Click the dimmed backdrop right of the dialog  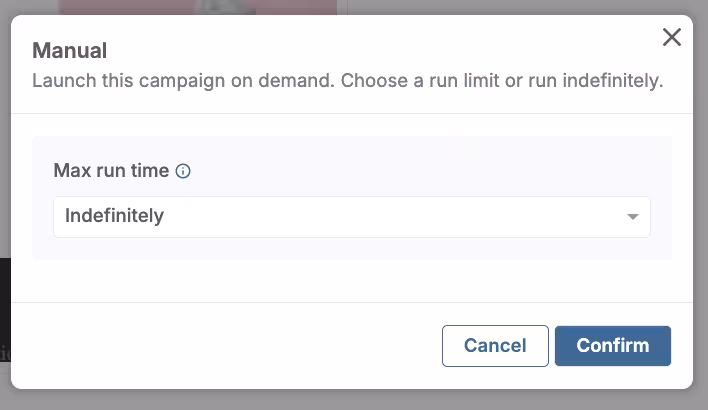coord(701,200)
